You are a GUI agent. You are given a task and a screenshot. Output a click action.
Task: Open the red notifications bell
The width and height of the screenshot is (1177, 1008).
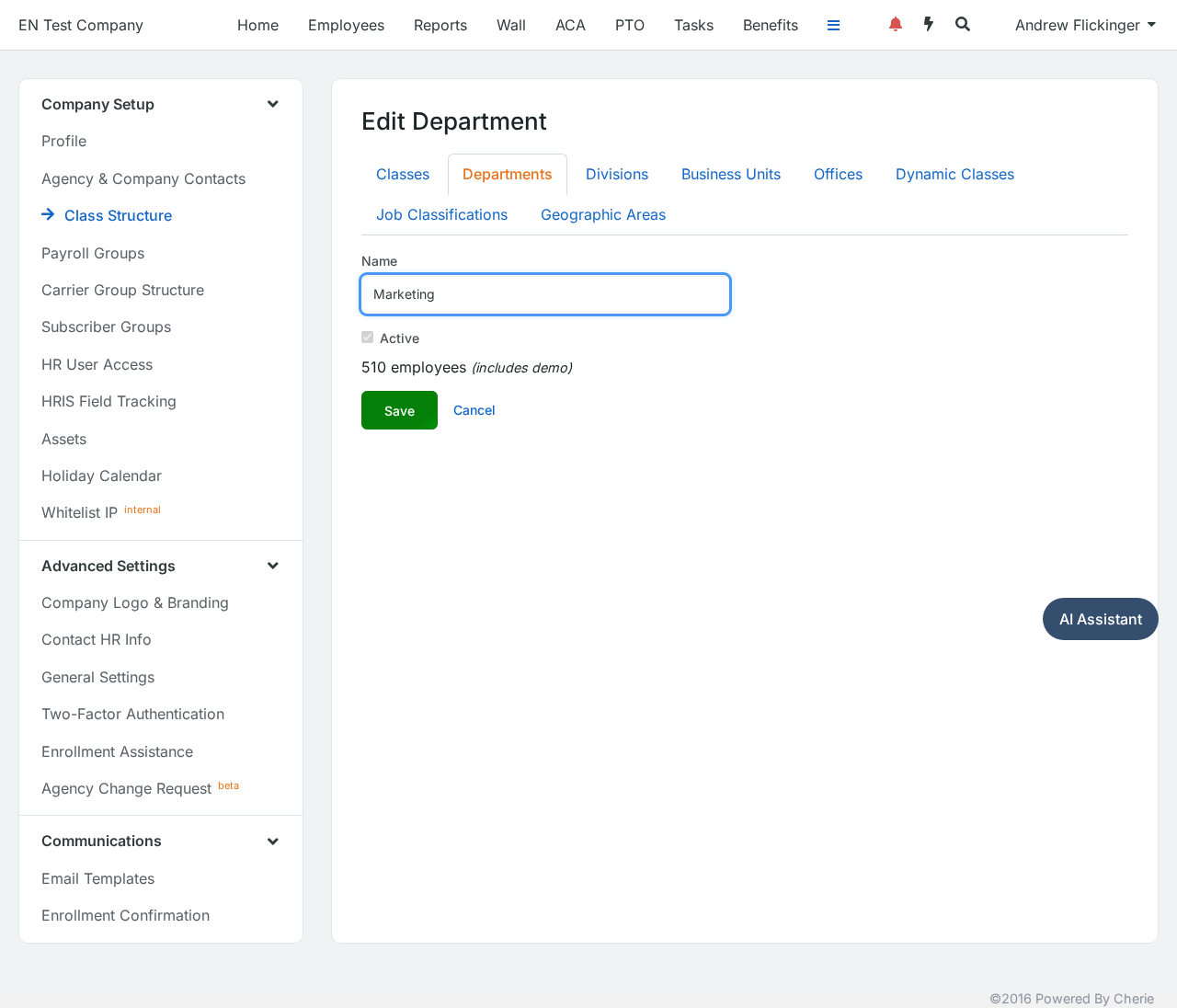tap(895, 24)
